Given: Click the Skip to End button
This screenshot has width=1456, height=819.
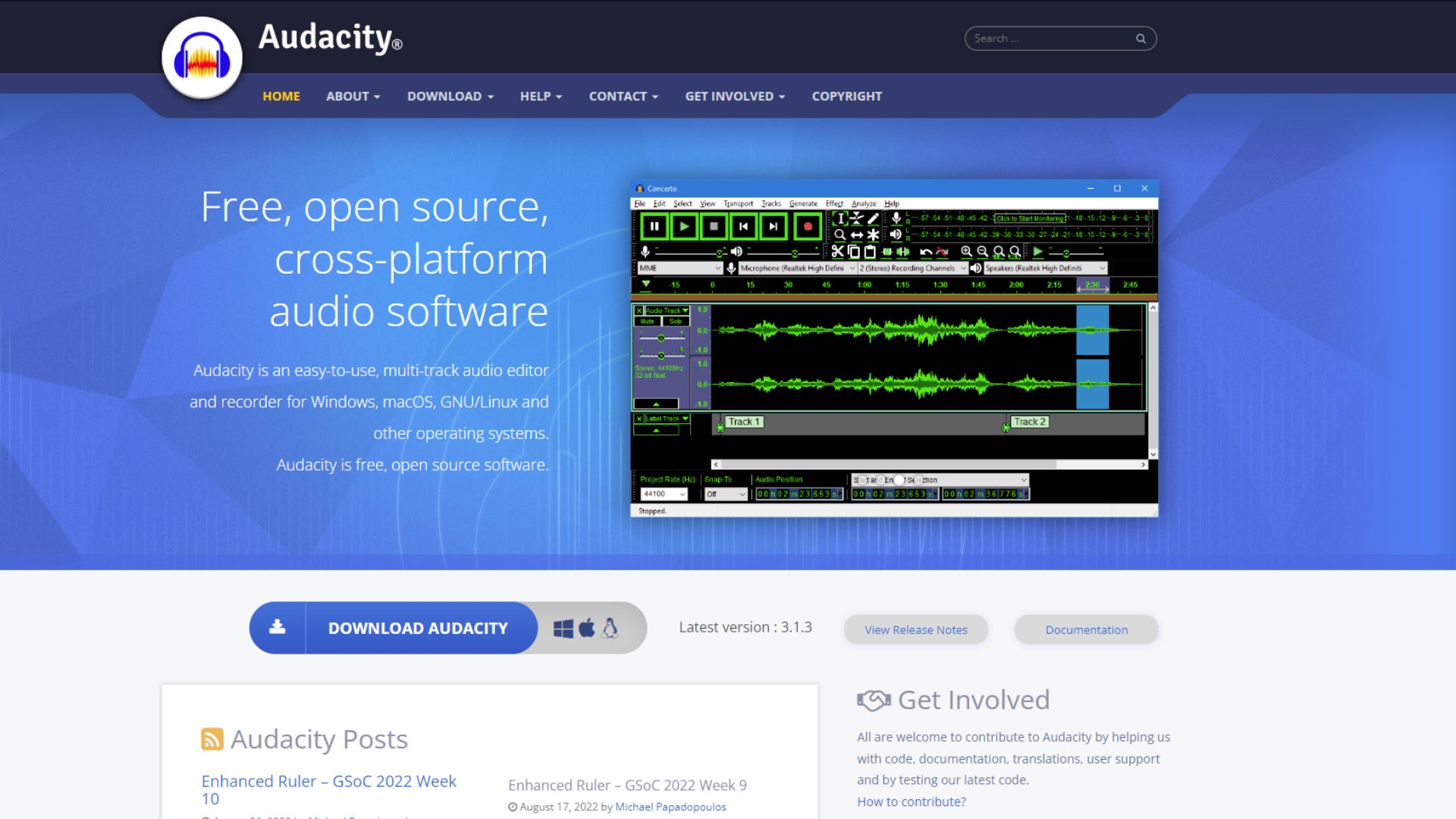Looking at the screenshot, I should click(773, 226).
